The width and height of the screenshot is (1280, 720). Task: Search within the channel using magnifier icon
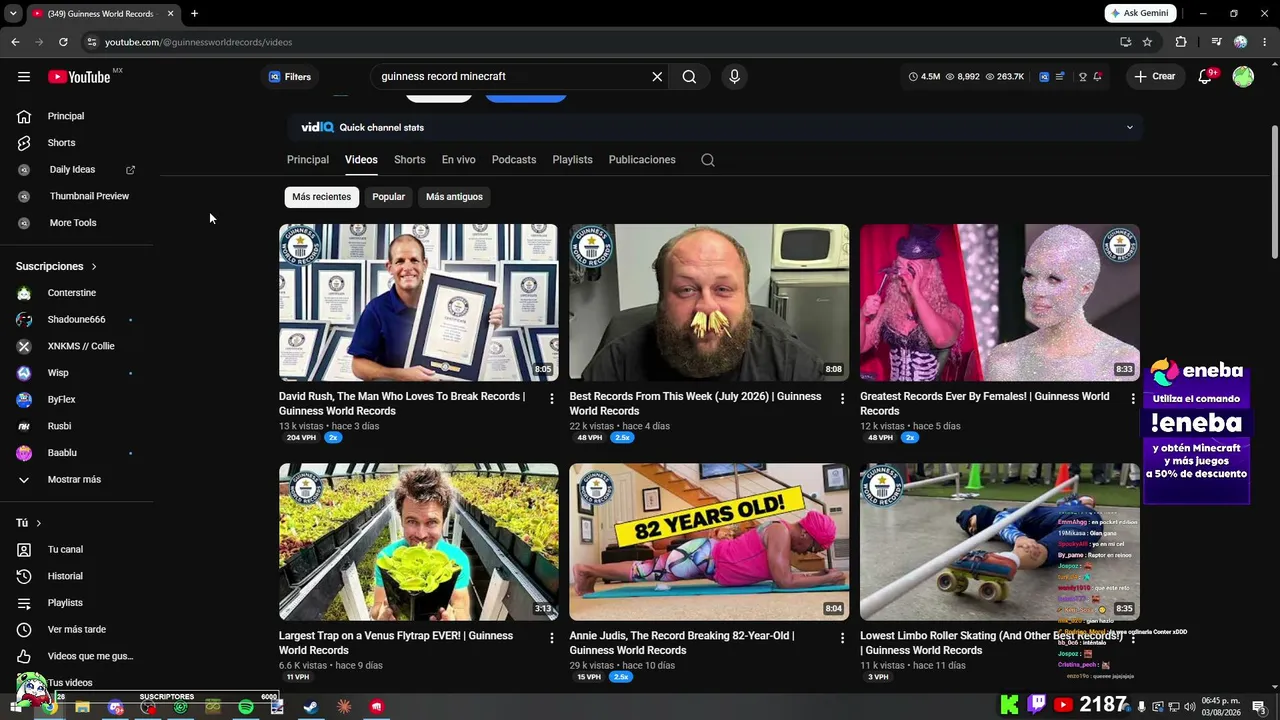point(708,160)
